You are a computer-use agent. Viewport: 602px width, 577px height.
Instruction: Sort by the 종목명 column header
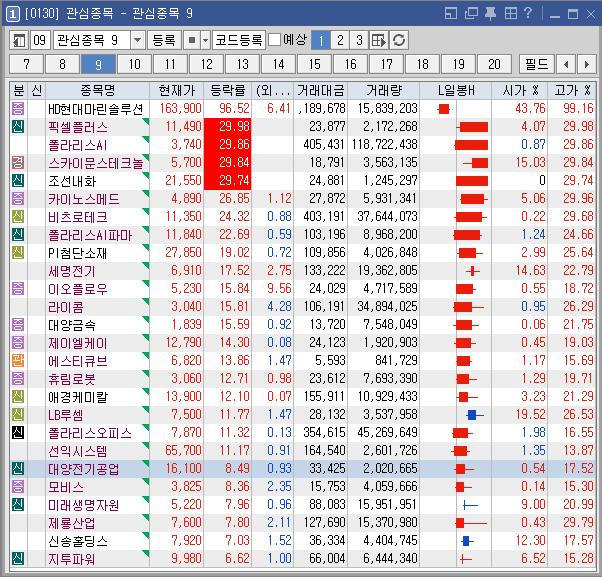tap(98, 91)
